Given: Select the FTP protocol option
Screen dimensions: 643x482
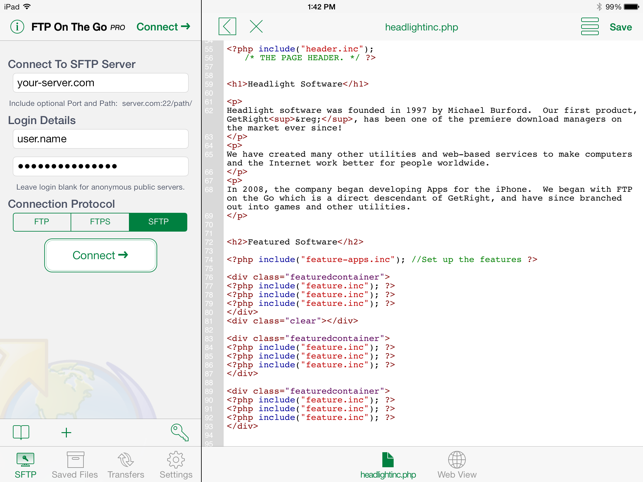Looking at the screenshot, I should coord(42,222).
